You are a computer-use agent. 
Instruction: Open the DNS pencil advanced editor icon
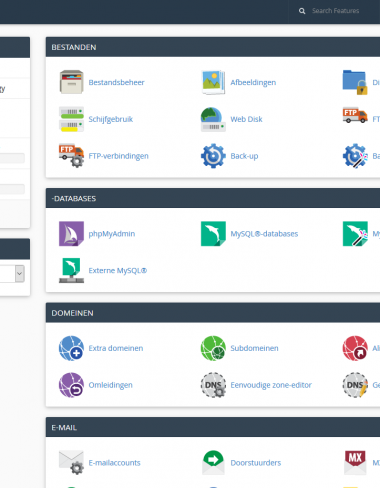[355, 385]
